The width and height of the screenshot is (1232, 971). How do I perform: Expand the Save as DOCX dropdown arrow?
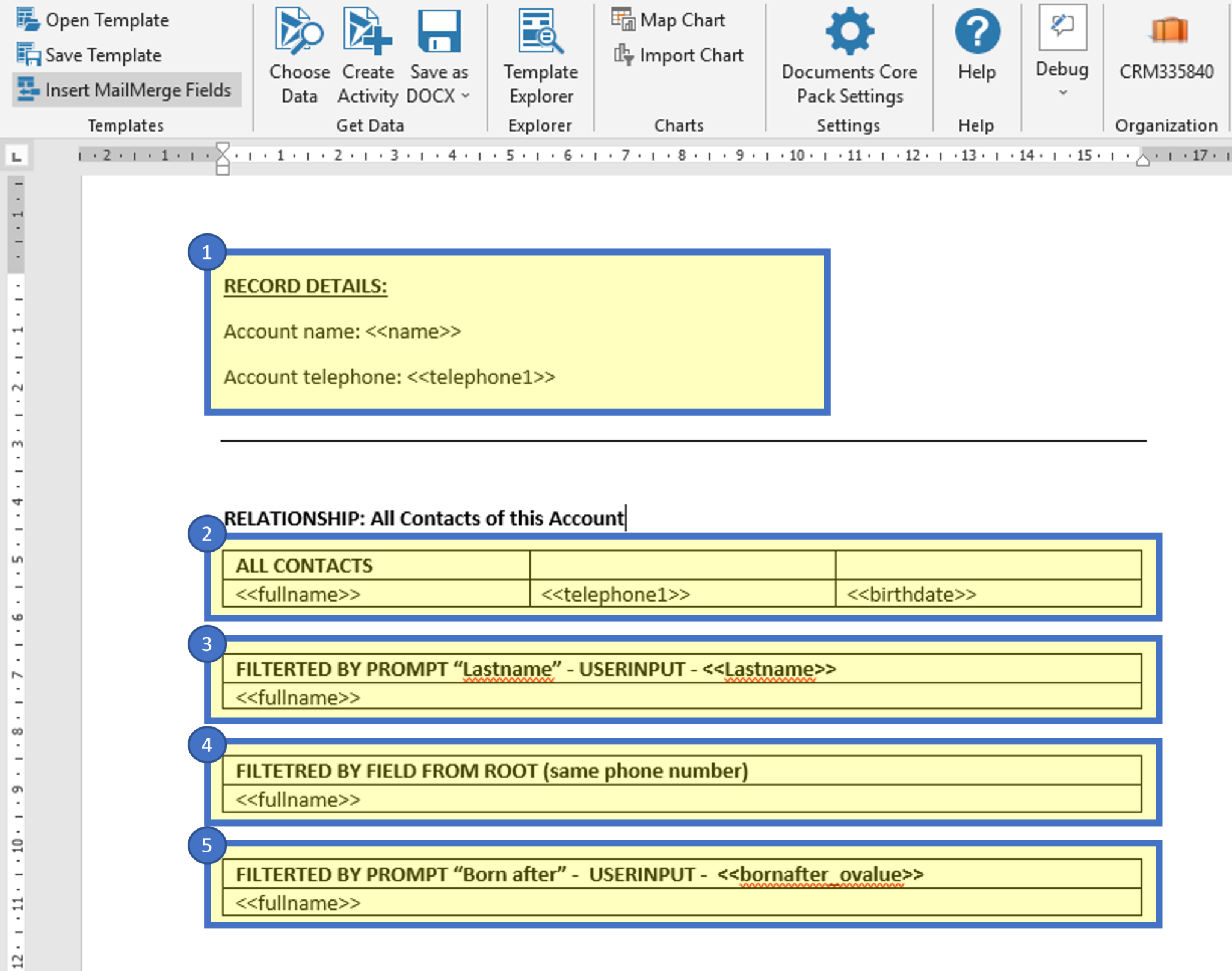click(x=466, y=96)
